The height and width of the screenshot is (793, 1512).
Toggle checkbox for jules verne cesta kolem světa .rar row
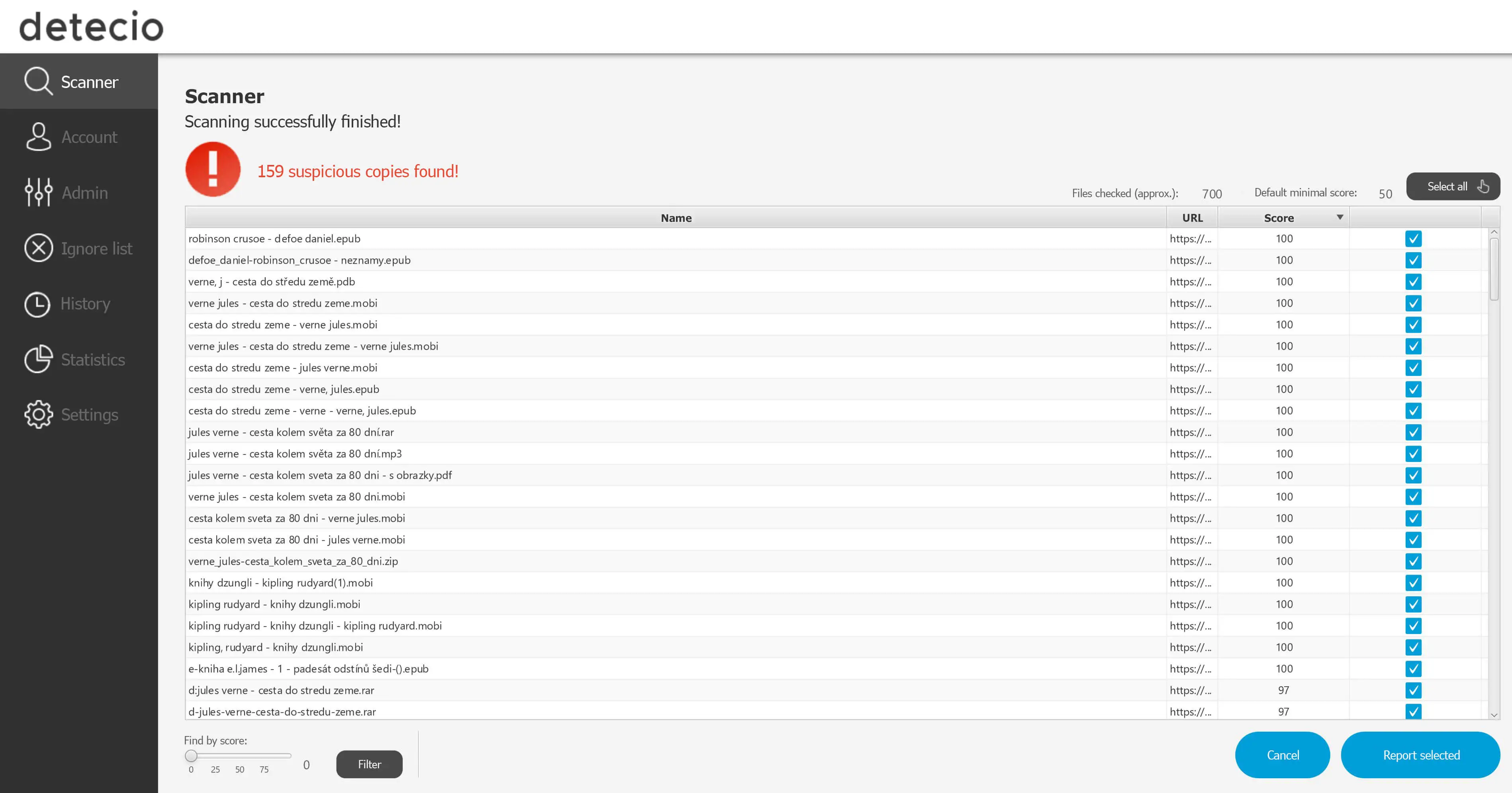pos(1413,432)
